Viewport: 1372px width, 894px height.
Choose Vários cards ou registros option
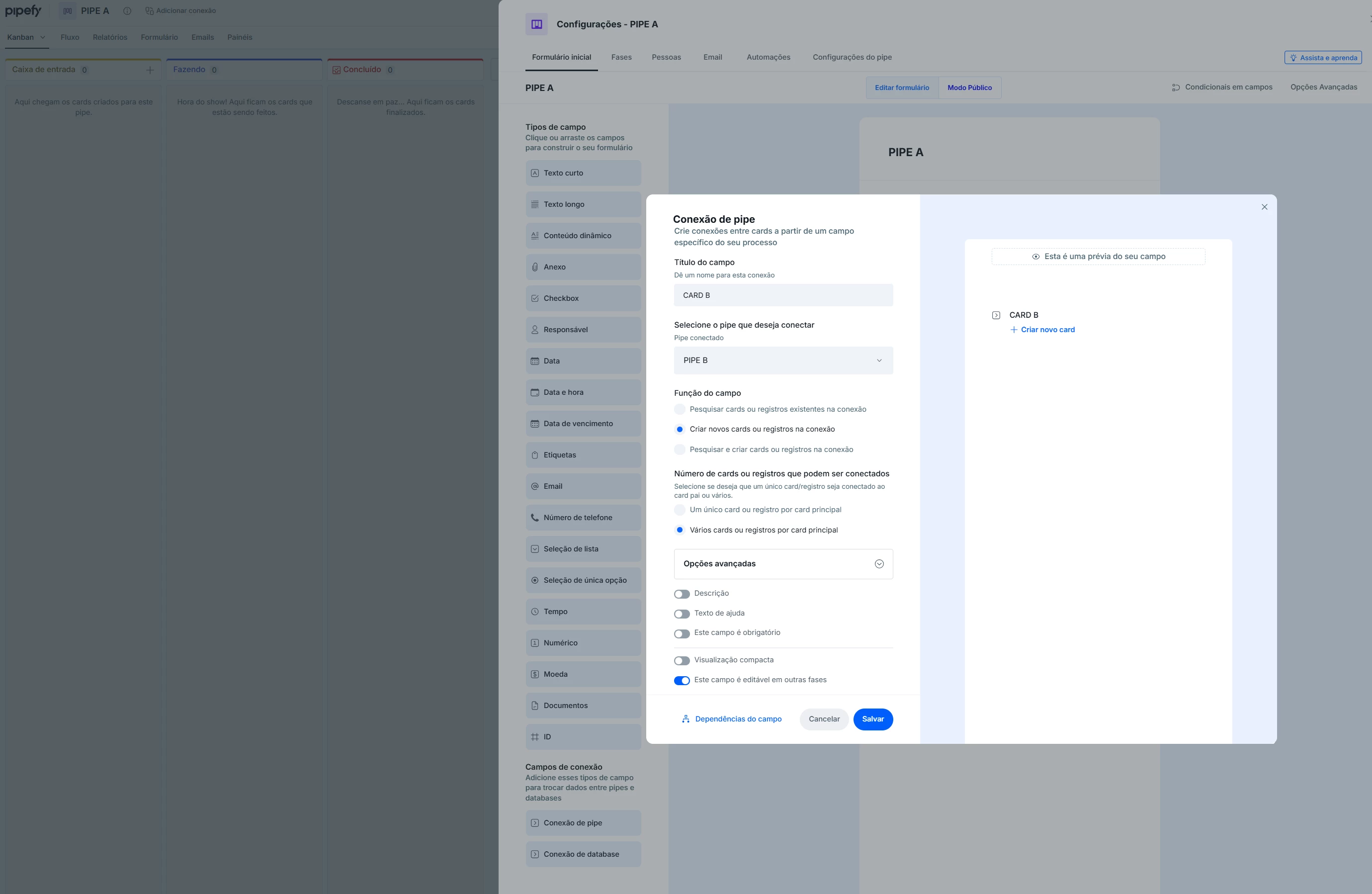[680, 530]
